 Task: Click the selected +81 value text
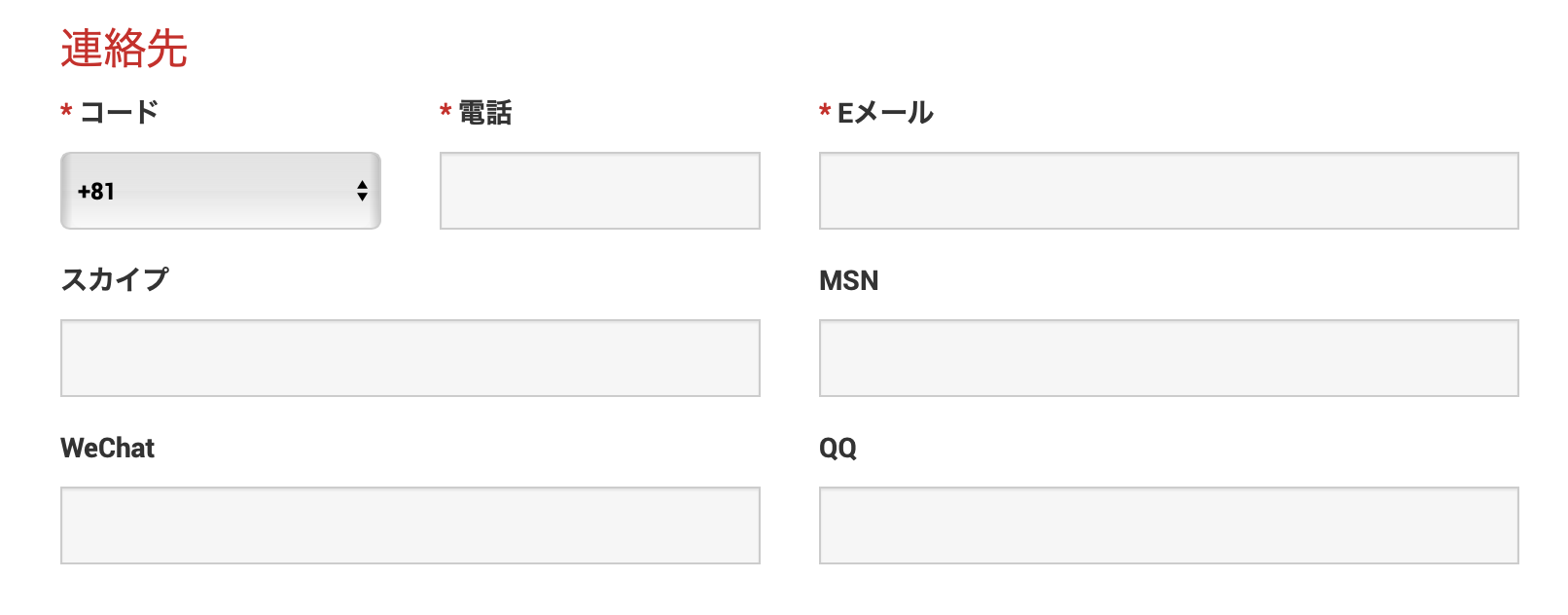pyautogui.click(x=96, y=192)
